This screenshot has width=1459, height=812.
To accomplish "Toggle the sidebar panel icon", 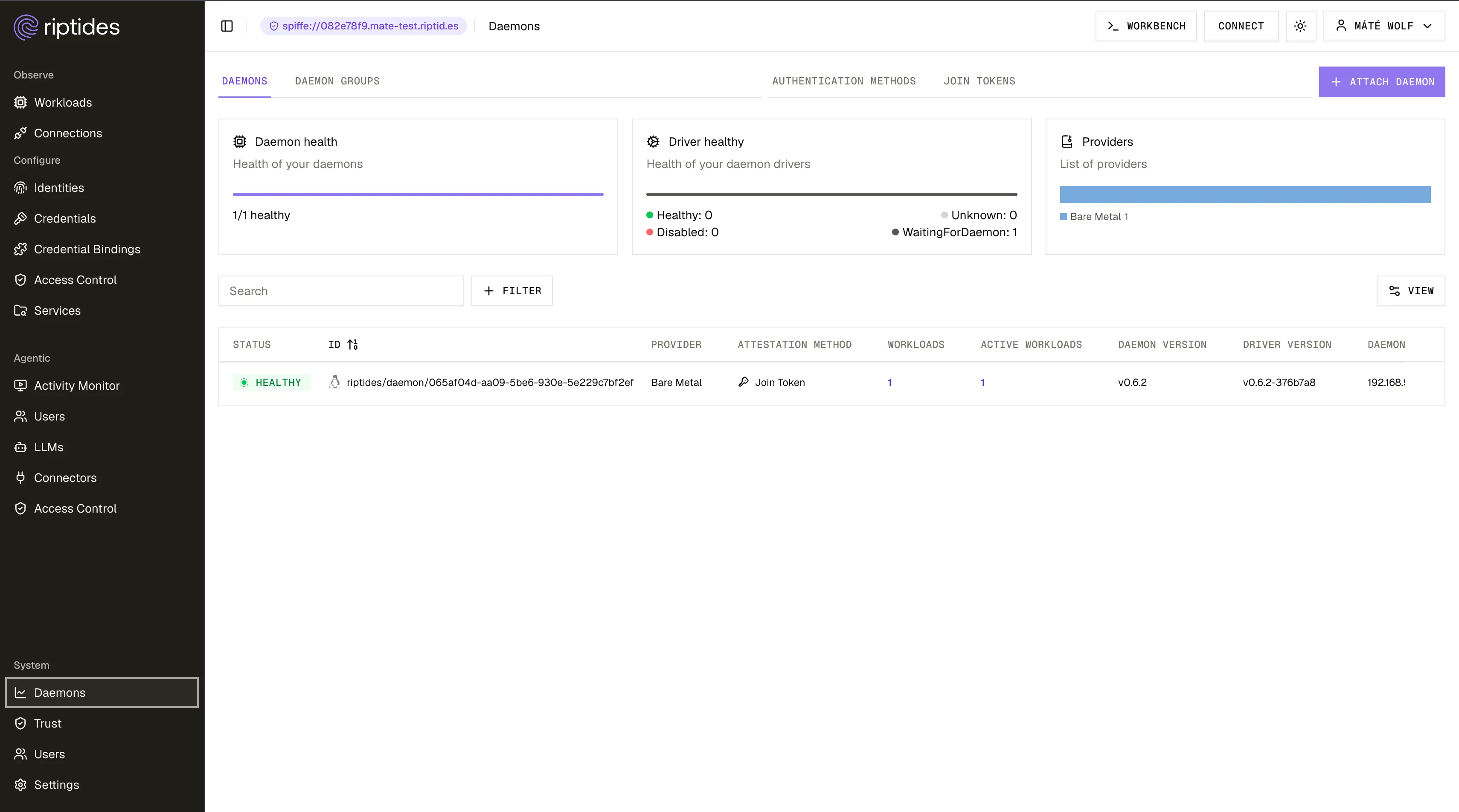I will [x=227, y=26].
